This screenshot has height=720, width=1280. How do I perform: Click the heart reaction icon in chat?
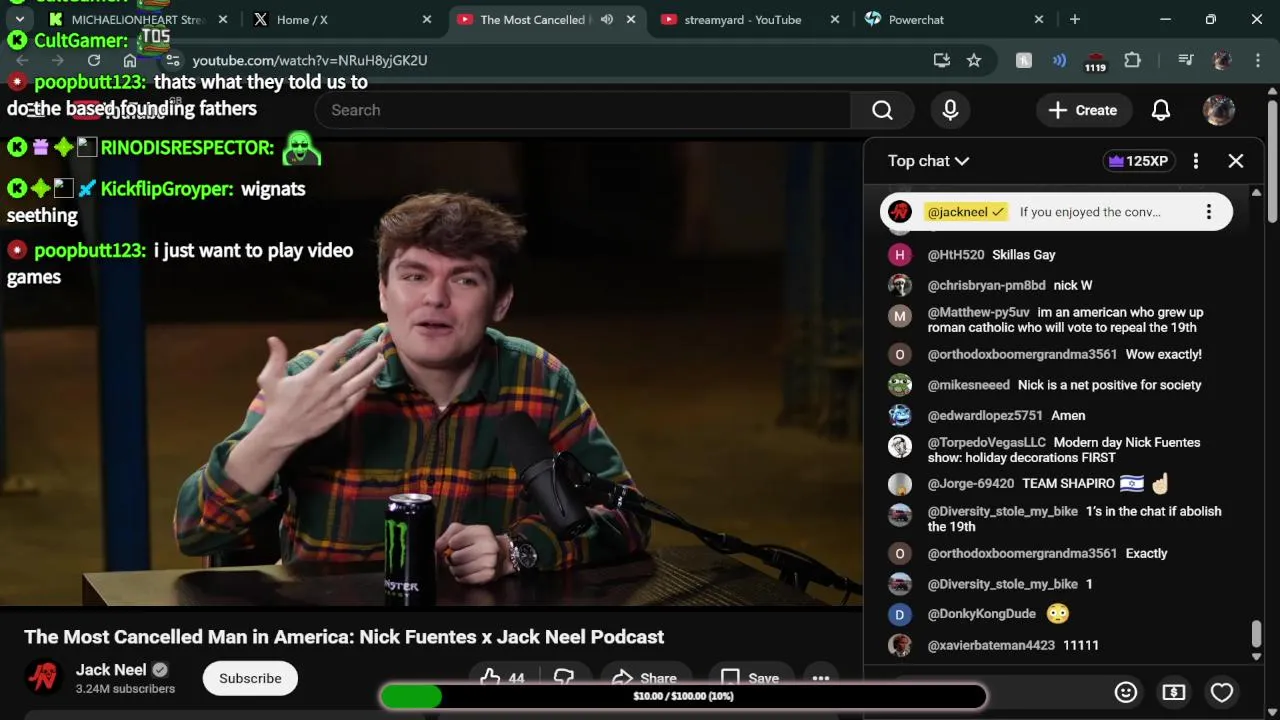(x=1222, y=692)
